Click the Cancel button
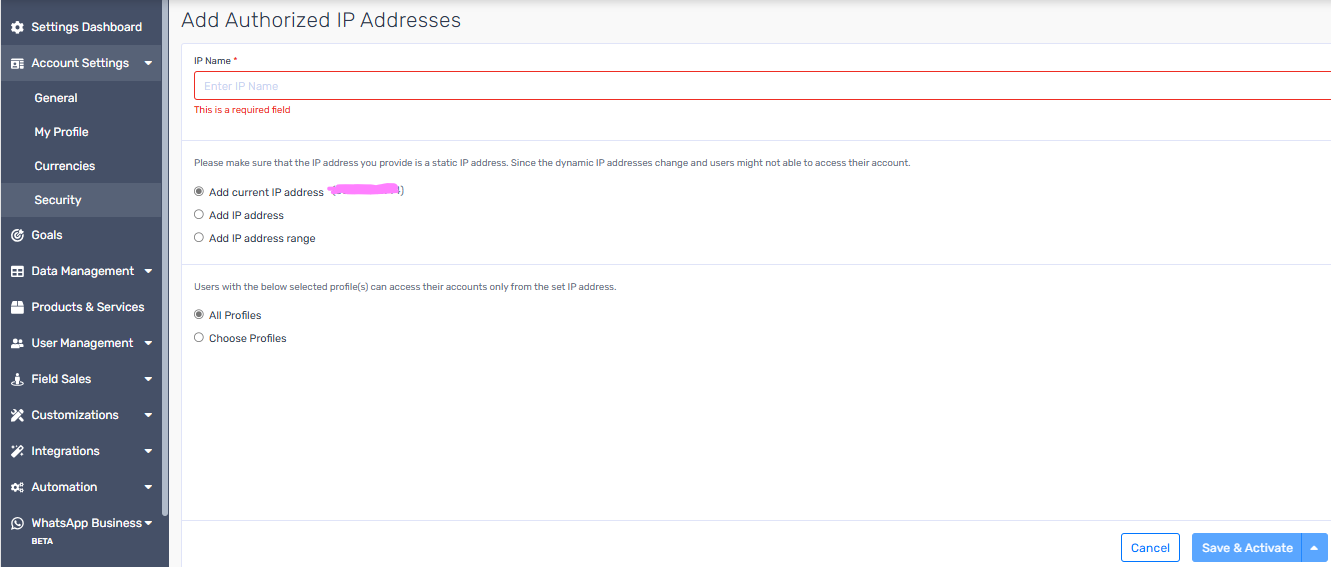The image size is (1331, 567). pos(1150,548)
